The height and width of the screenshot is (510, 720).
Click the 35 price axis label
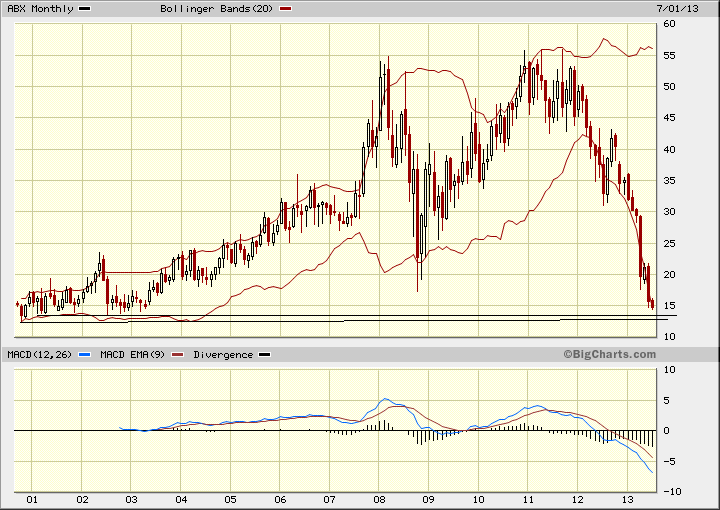669,181
